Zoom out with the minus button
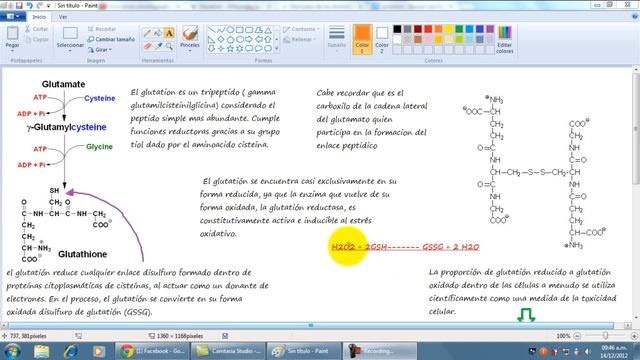The height and width of the screenshot is (360, 640). (x=577, y=336)
